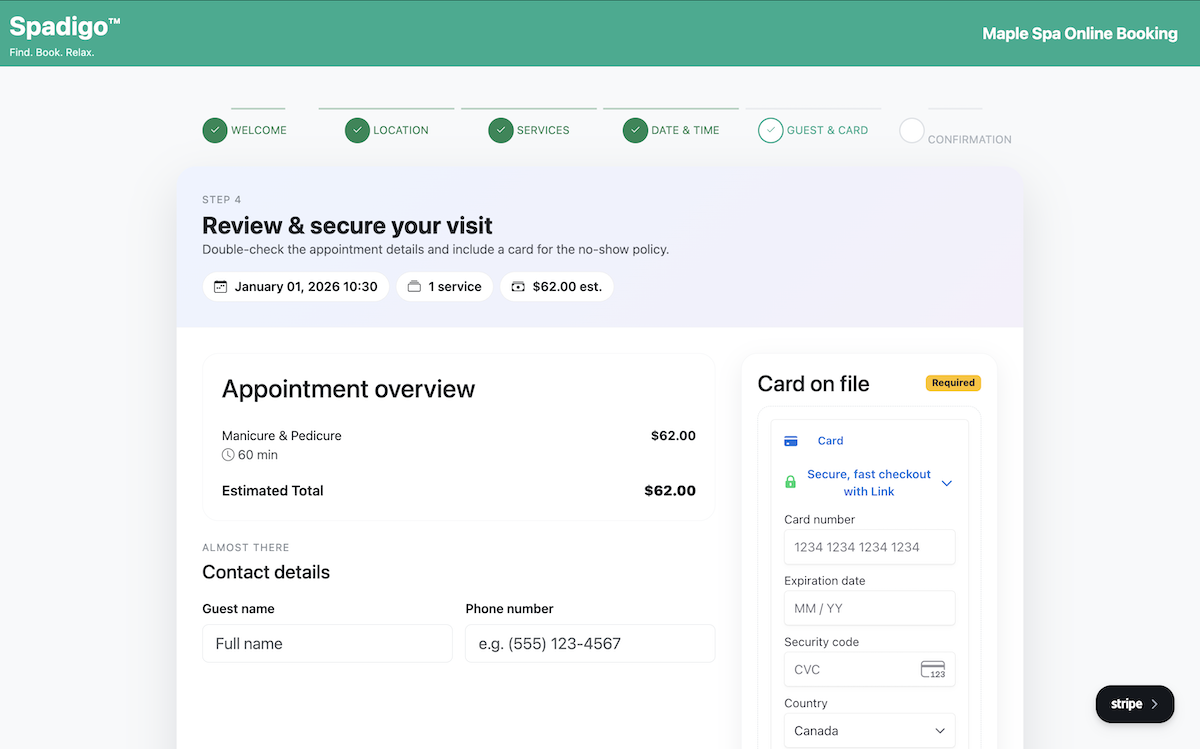Click the Welcome step checkmark circle
The height and width of the screenshot is (749, 1200).
(214, 130)
